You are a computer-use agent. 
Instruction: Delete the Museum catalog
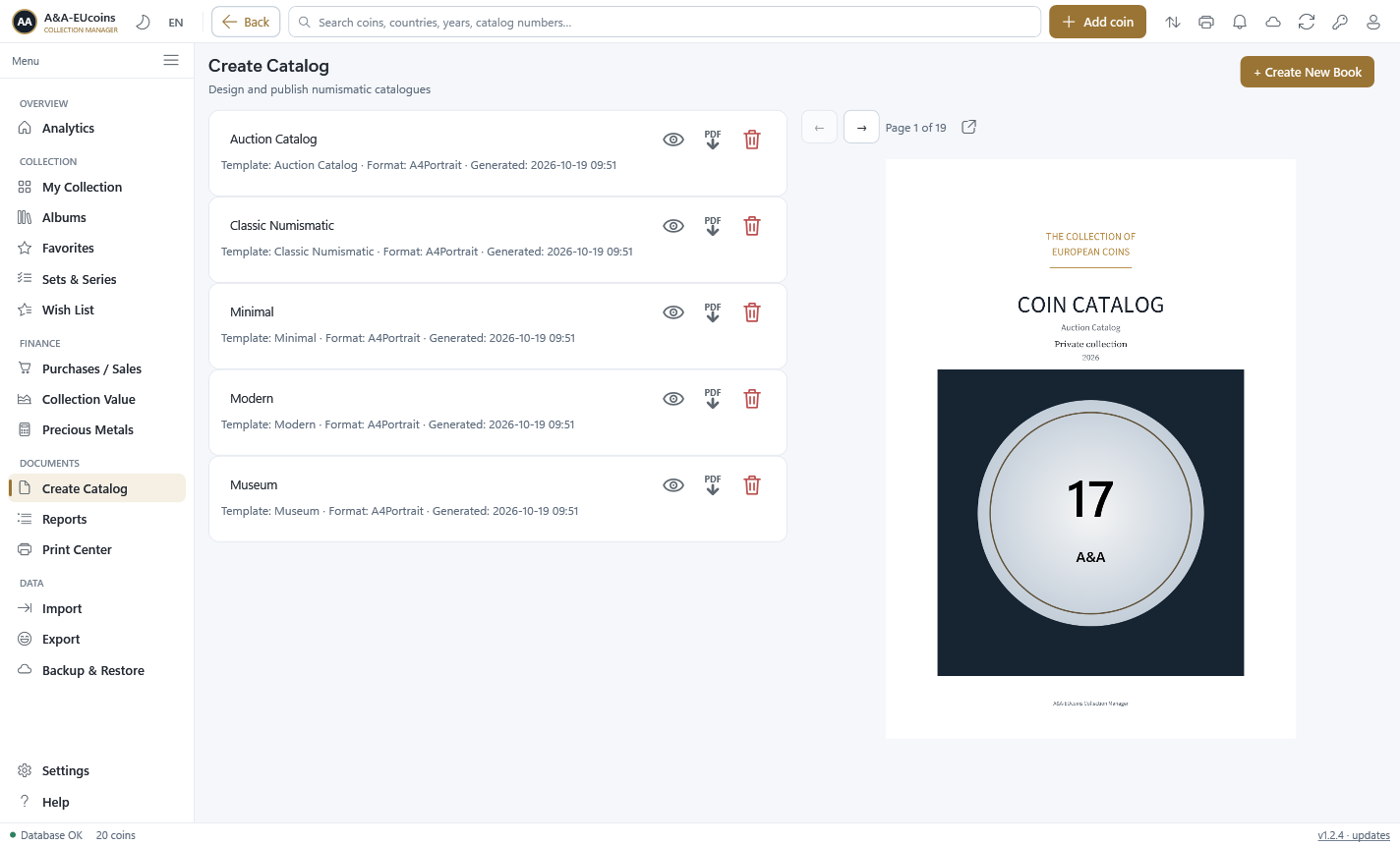point(752,485)
